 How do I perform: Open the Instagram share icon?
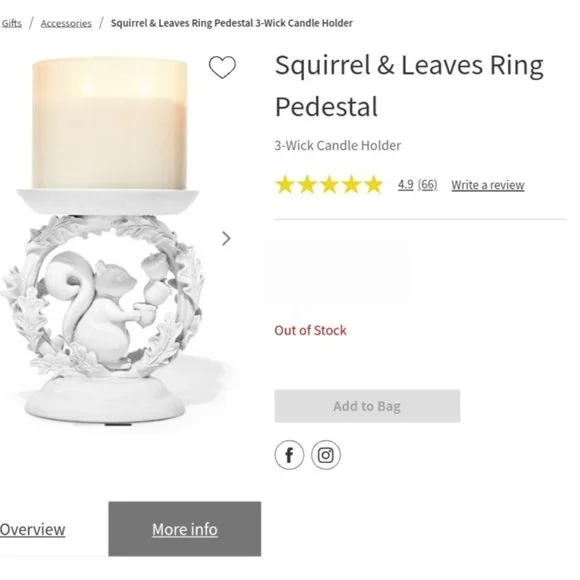[x=326, y=455]
